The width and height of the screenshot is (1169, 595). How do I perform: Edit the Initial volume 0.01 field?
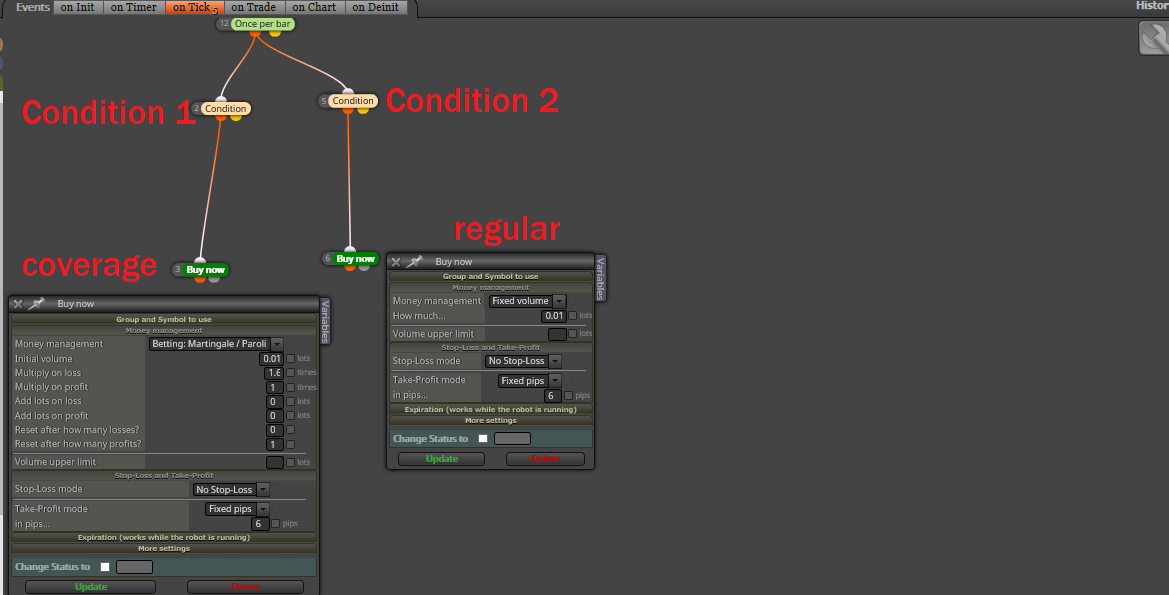(x=271, y=359)
